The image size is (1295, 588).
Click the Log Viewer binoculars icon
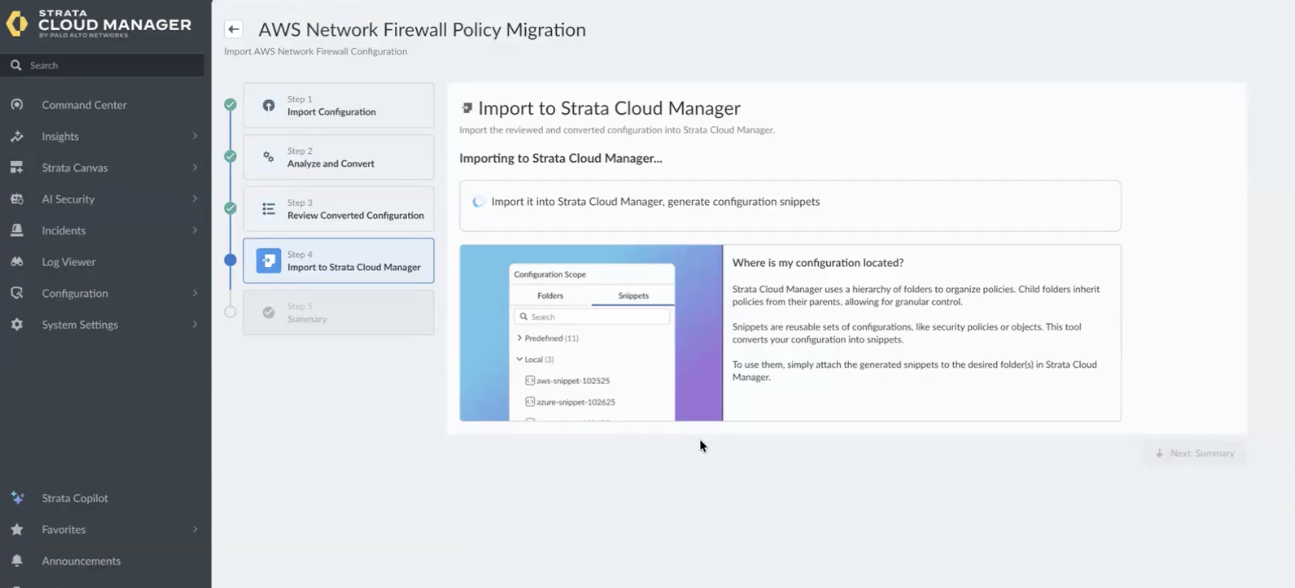point(17,262)
